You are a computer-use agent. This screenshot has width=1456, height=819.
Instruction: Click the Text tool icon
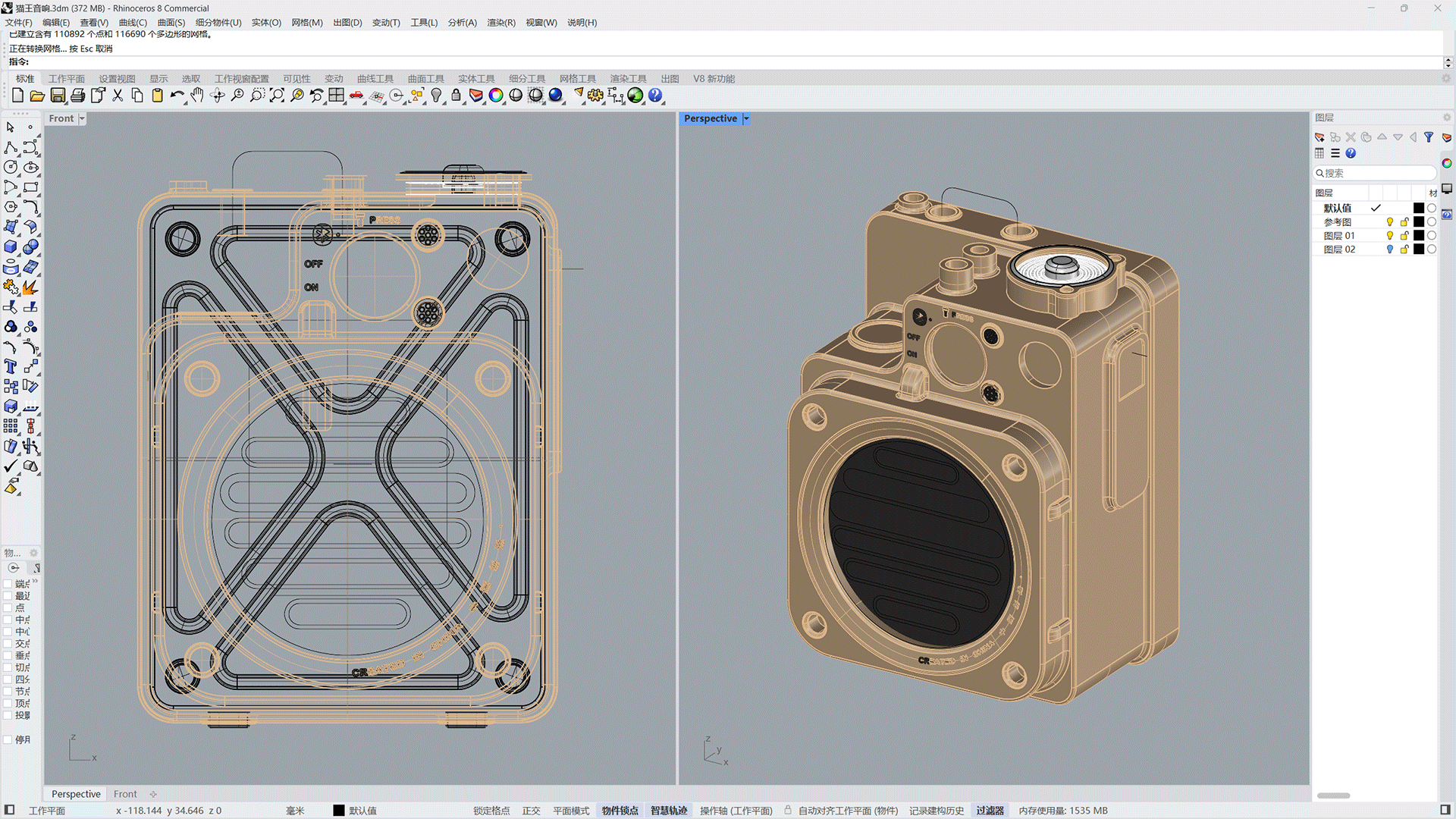coord(11,367)
